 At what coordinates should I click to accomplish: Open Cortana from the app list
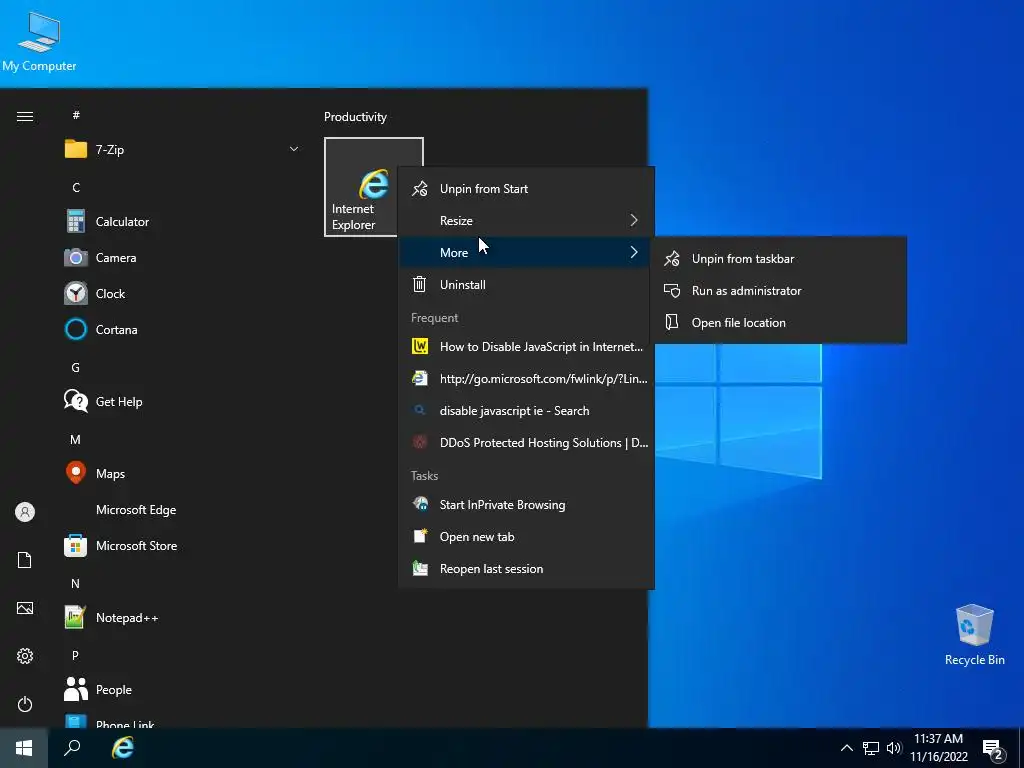click(182, 329)
